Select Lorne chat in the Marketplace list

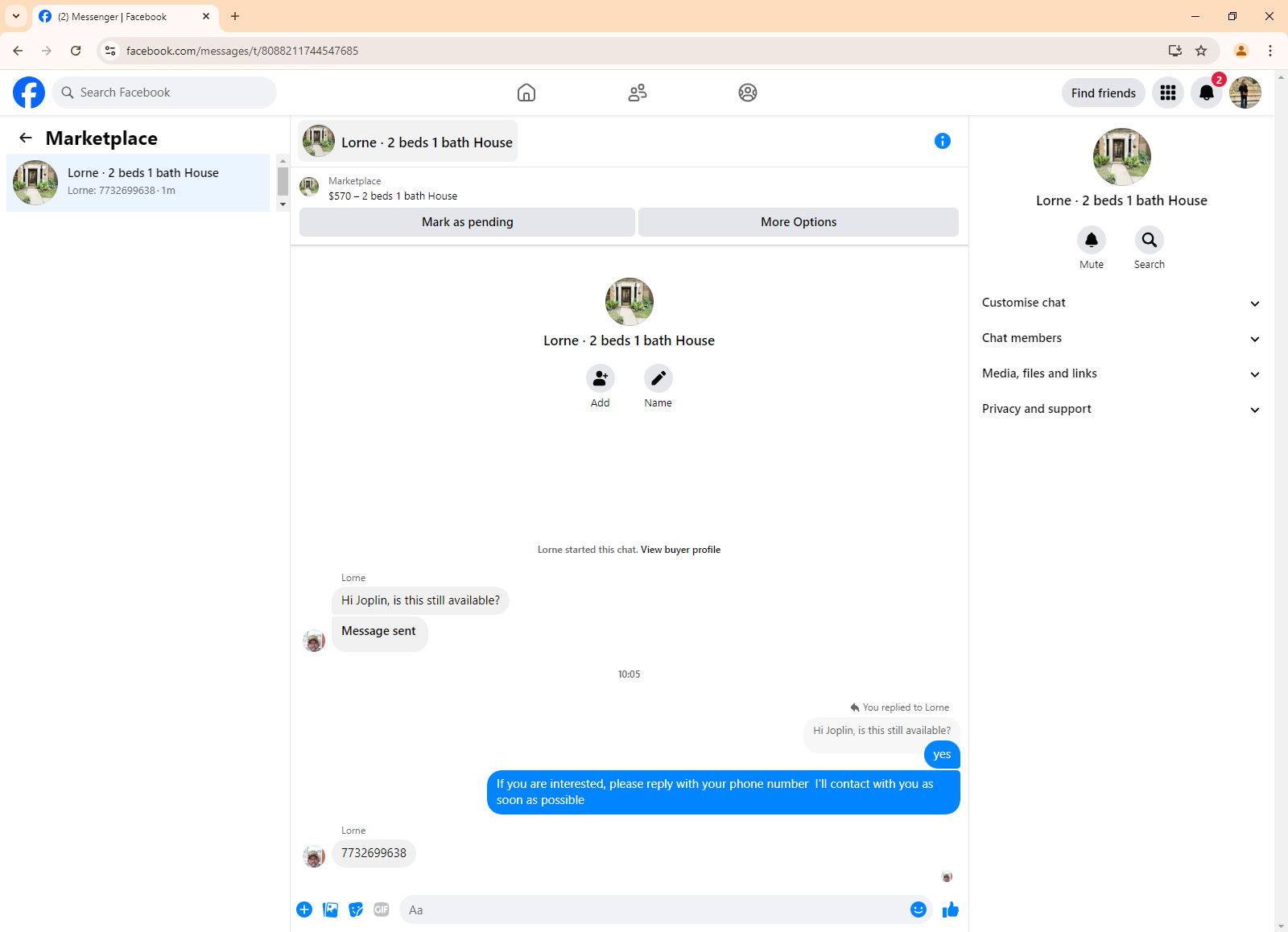coord(138,182)
